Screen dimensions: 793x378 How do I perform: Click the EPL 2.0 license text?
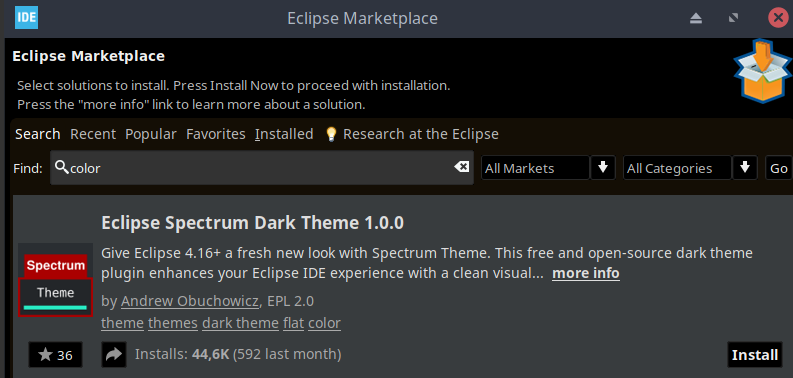point(291,301)
